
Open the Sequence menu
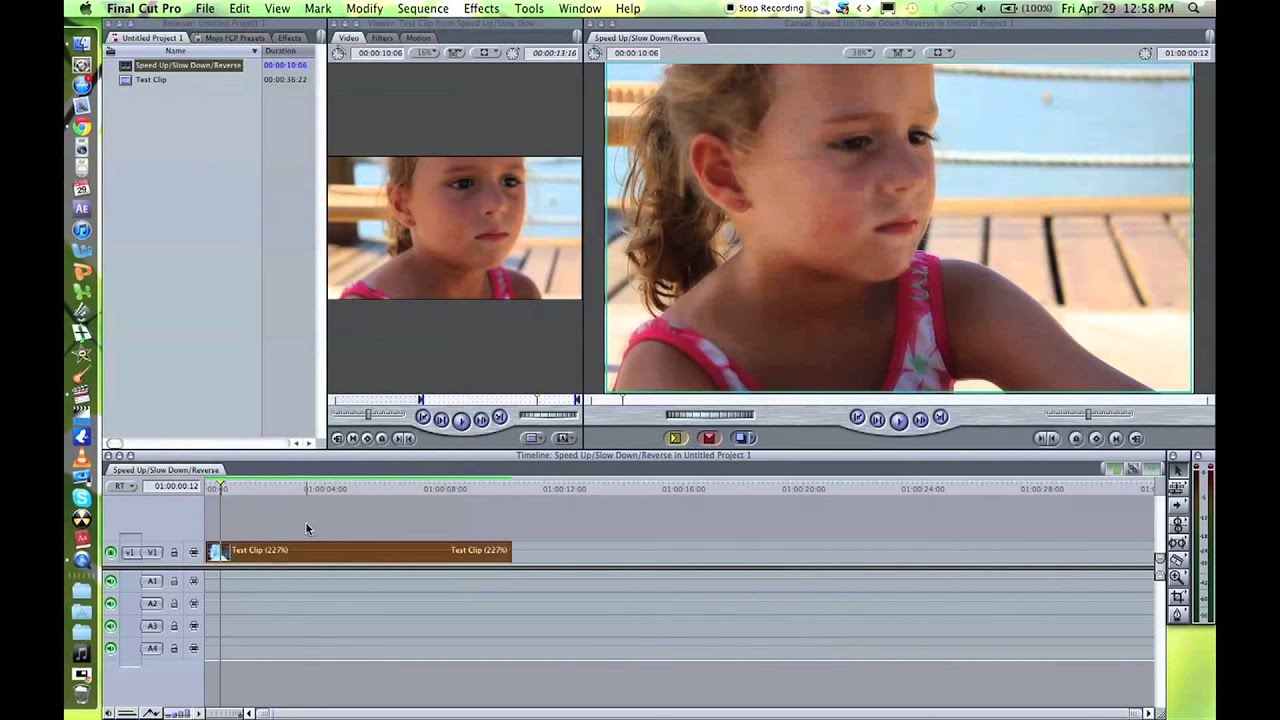coord(422,9)
